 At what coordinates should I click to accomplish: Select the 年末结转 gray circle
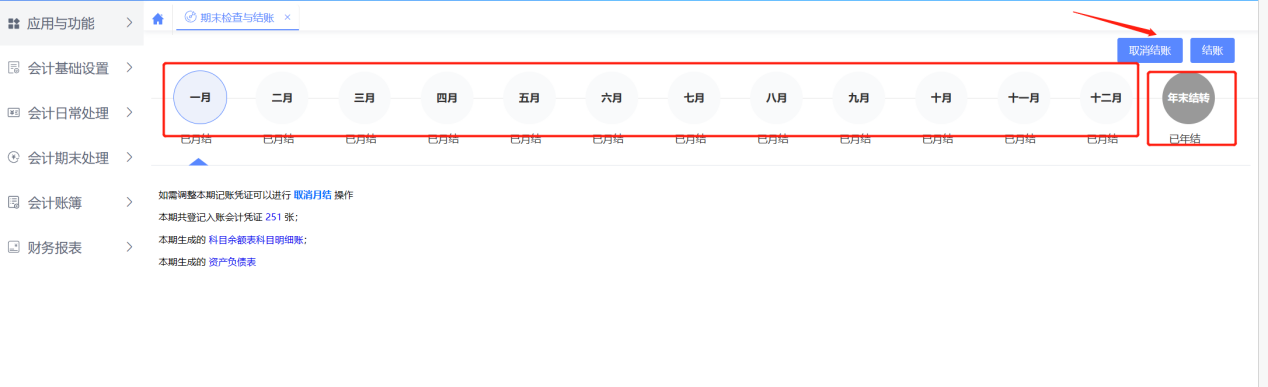[x=1189, y=98]
